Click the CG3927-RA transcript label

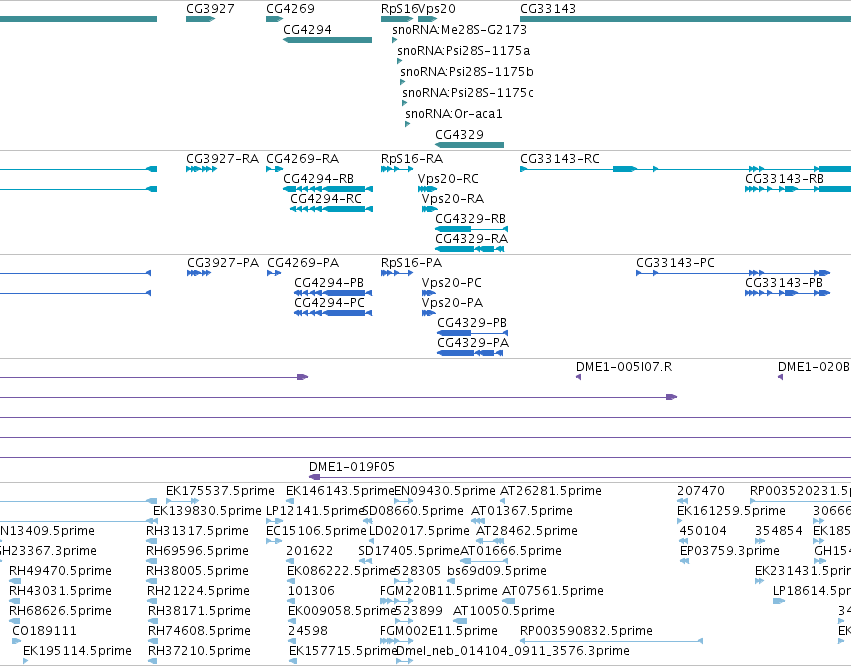pos(223,159)
